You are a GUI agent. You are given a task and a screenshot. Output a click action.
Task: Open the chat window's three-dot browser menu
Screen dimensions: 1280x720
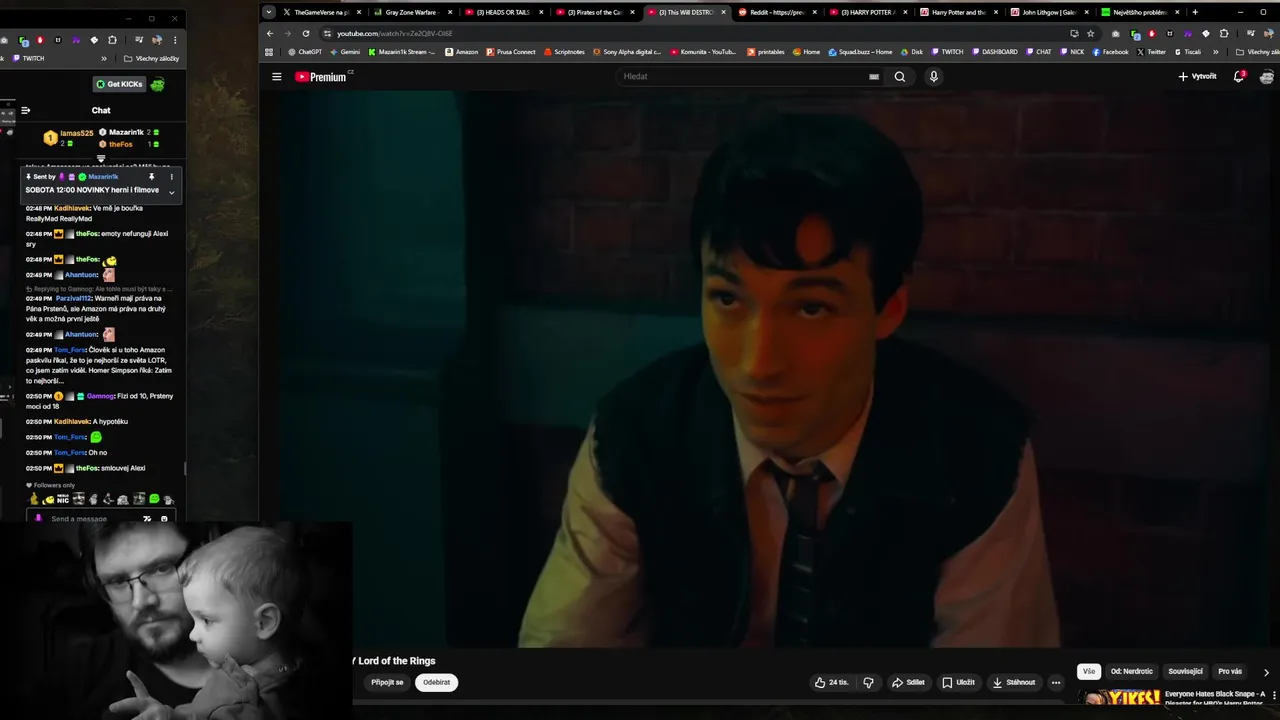click(175, 40)
